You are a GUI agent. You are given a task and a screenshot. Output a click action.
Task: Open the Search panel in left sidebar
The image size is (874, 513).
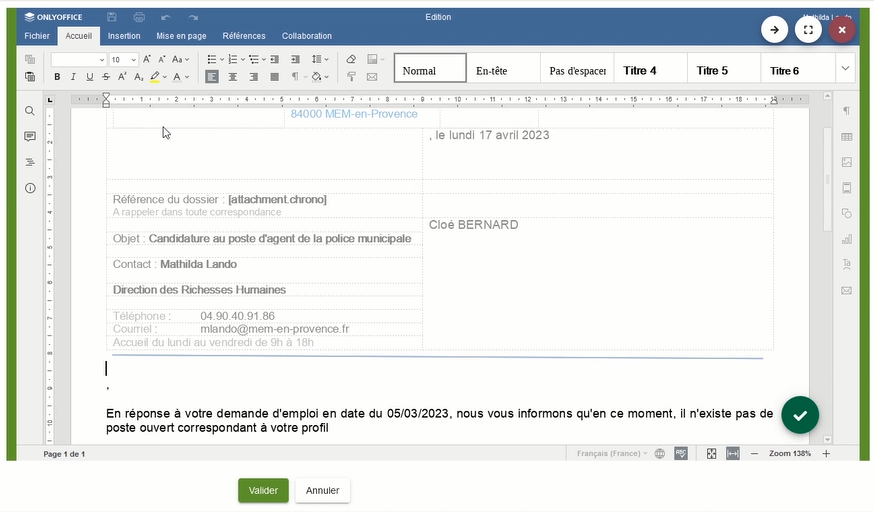click(30, 111)
